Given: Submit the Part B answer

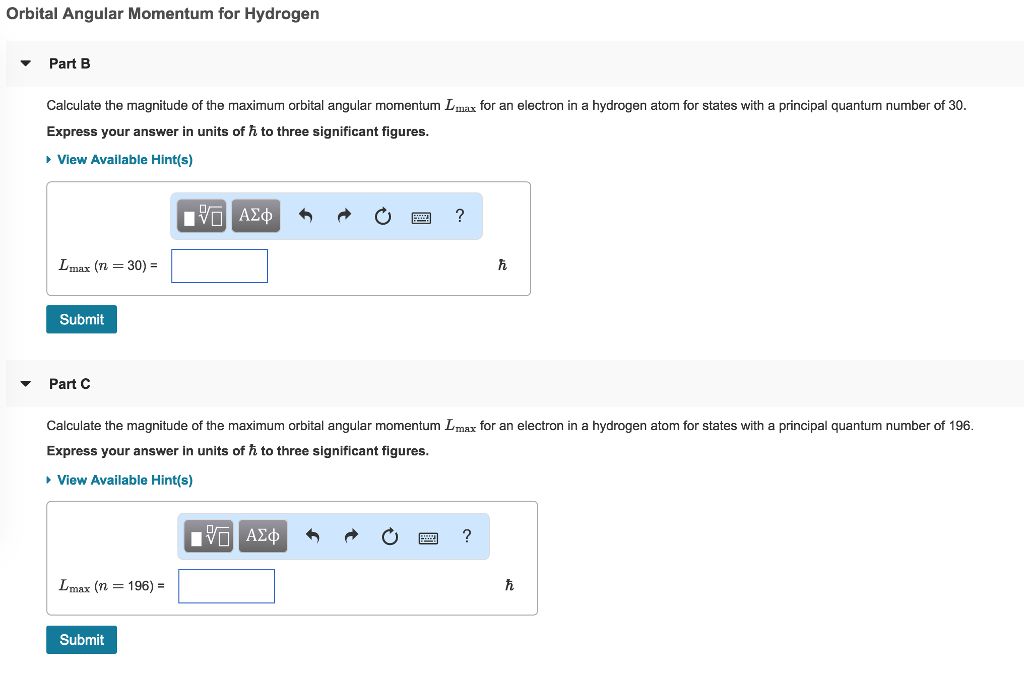Looking at the screenshot, I should [81, 318].
